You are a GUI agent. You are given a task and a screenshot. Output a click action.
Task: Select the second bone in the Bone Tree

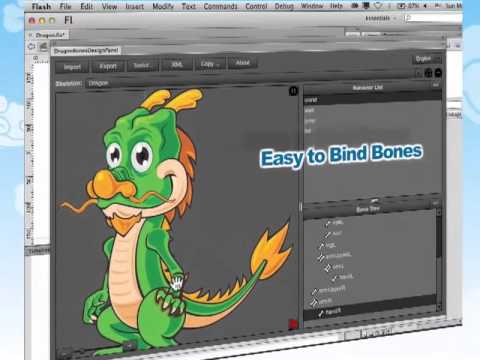point(333,234)
